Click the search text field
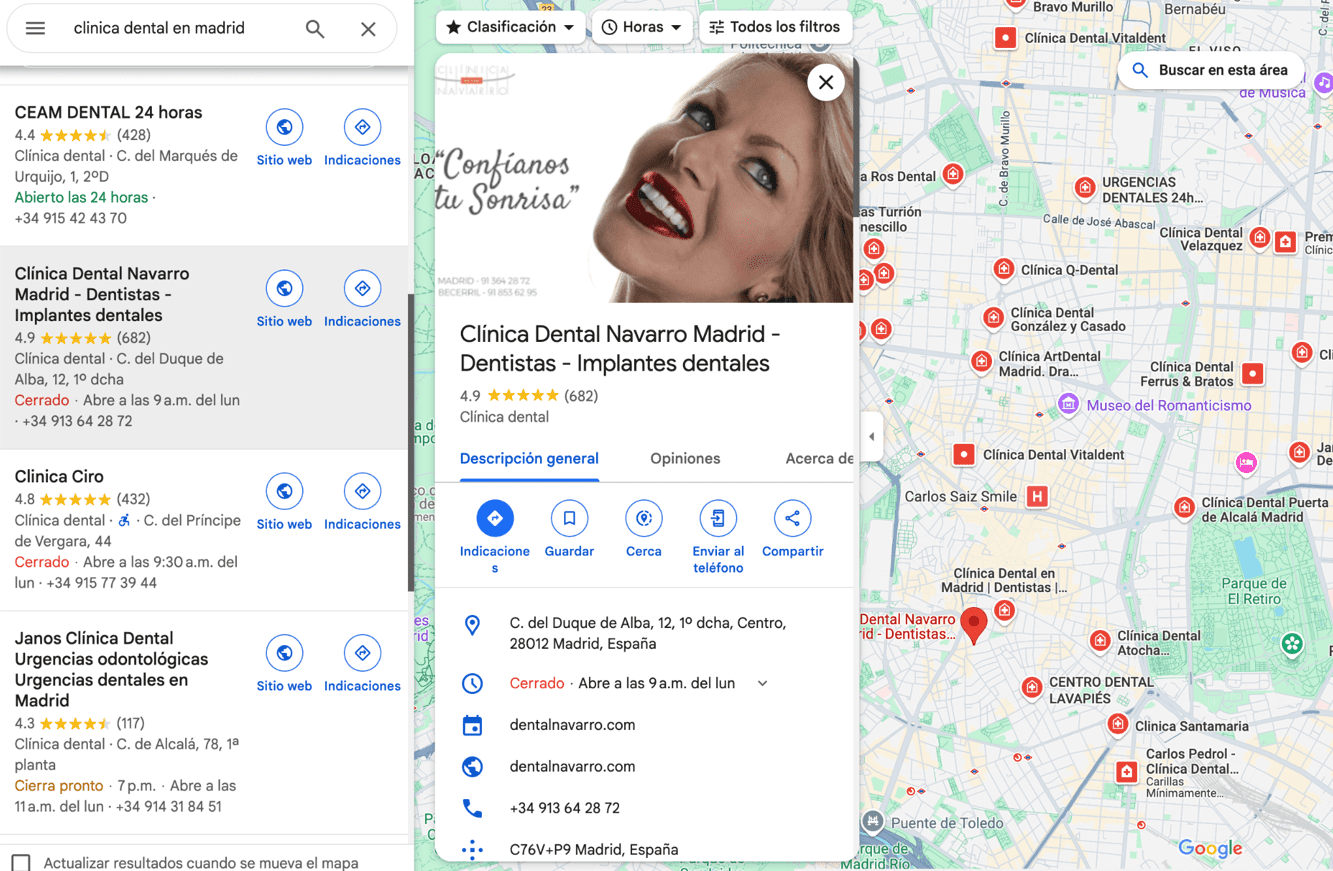This screenshot has height=871, width=1333. point(180,29)
